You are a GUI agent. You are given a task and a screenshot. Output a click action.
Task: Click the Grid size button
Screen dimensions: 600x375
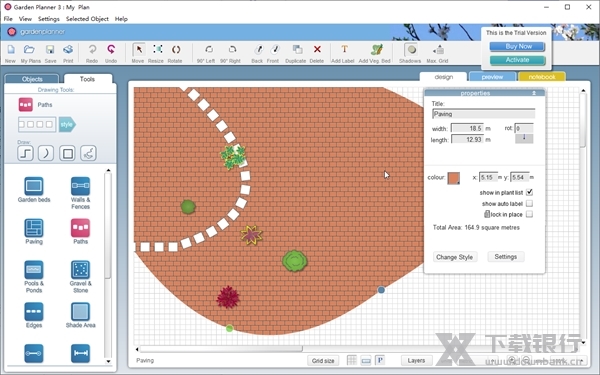coord(323,360)
